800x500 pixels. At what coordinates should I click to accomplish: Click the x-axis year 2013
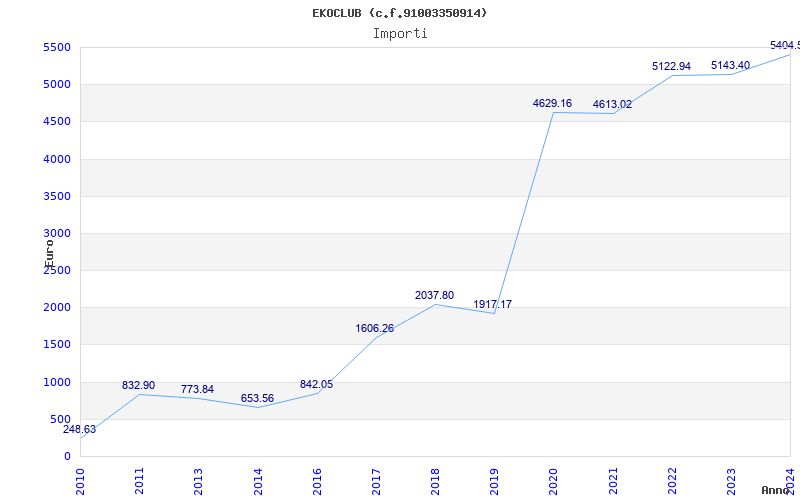198,481
